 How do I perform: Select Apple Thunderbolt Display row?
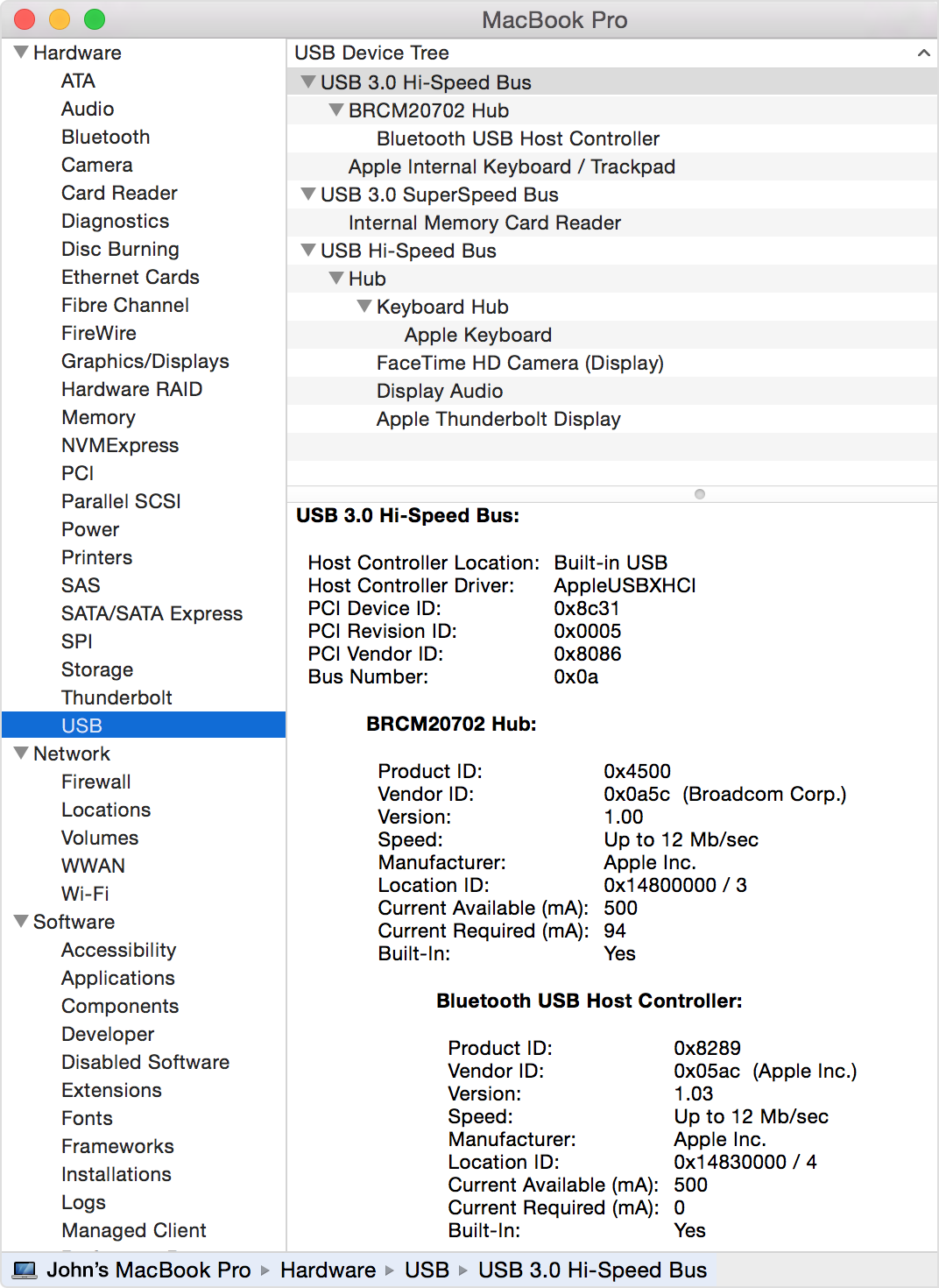point(612,419)
